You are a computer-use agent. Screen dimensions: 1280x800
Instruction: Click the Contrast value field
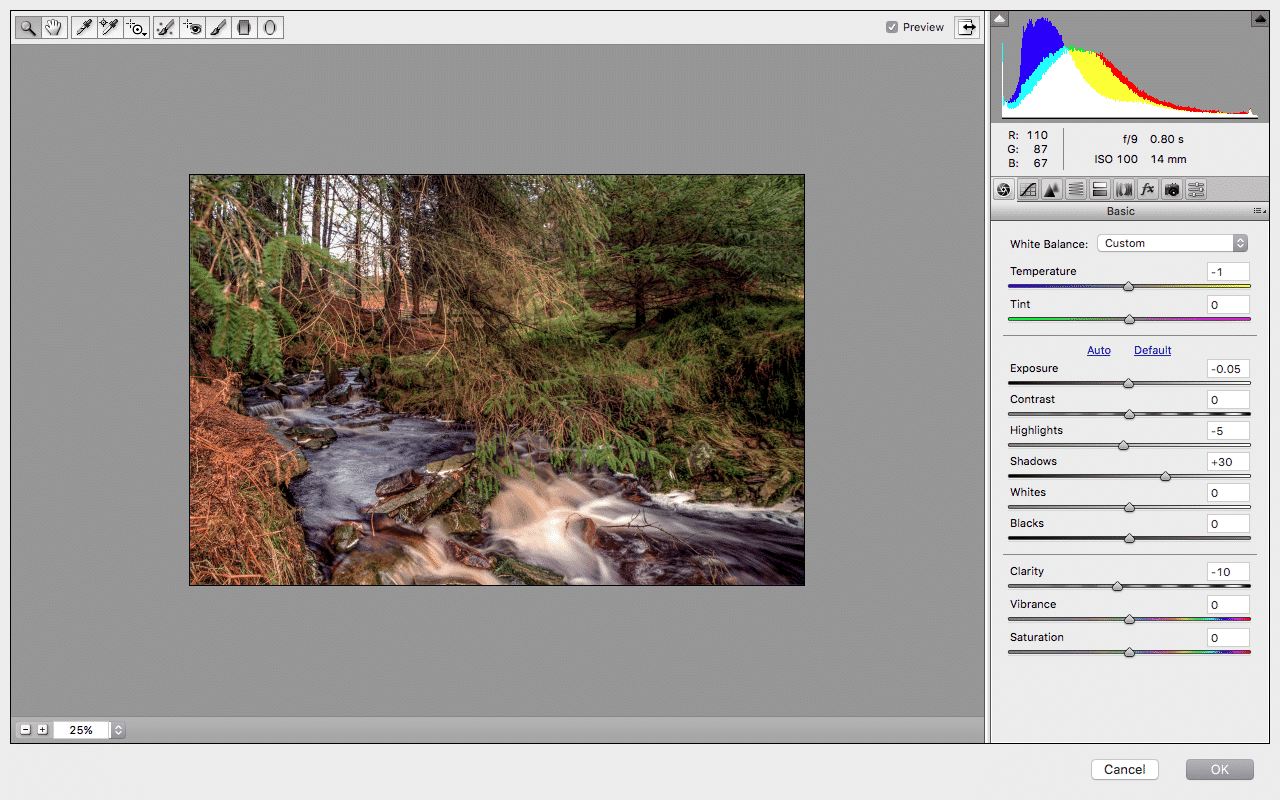pos(1228,400)
